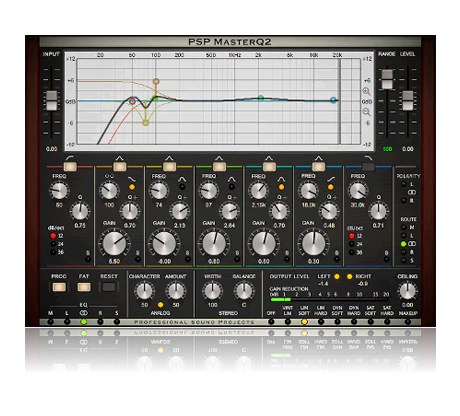This screenshot has width=460, height=416.
Task: Click the WIDTH knob
Action: 212,291
